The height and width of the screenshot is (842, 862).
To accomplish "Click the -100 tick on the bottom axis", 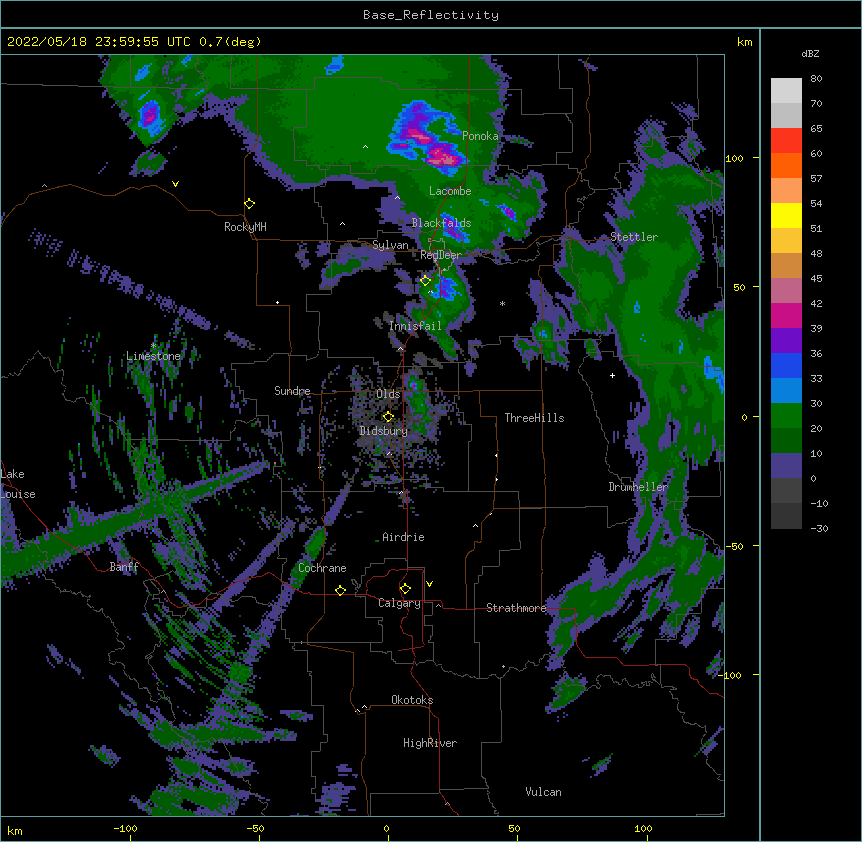I will point(125,828).
